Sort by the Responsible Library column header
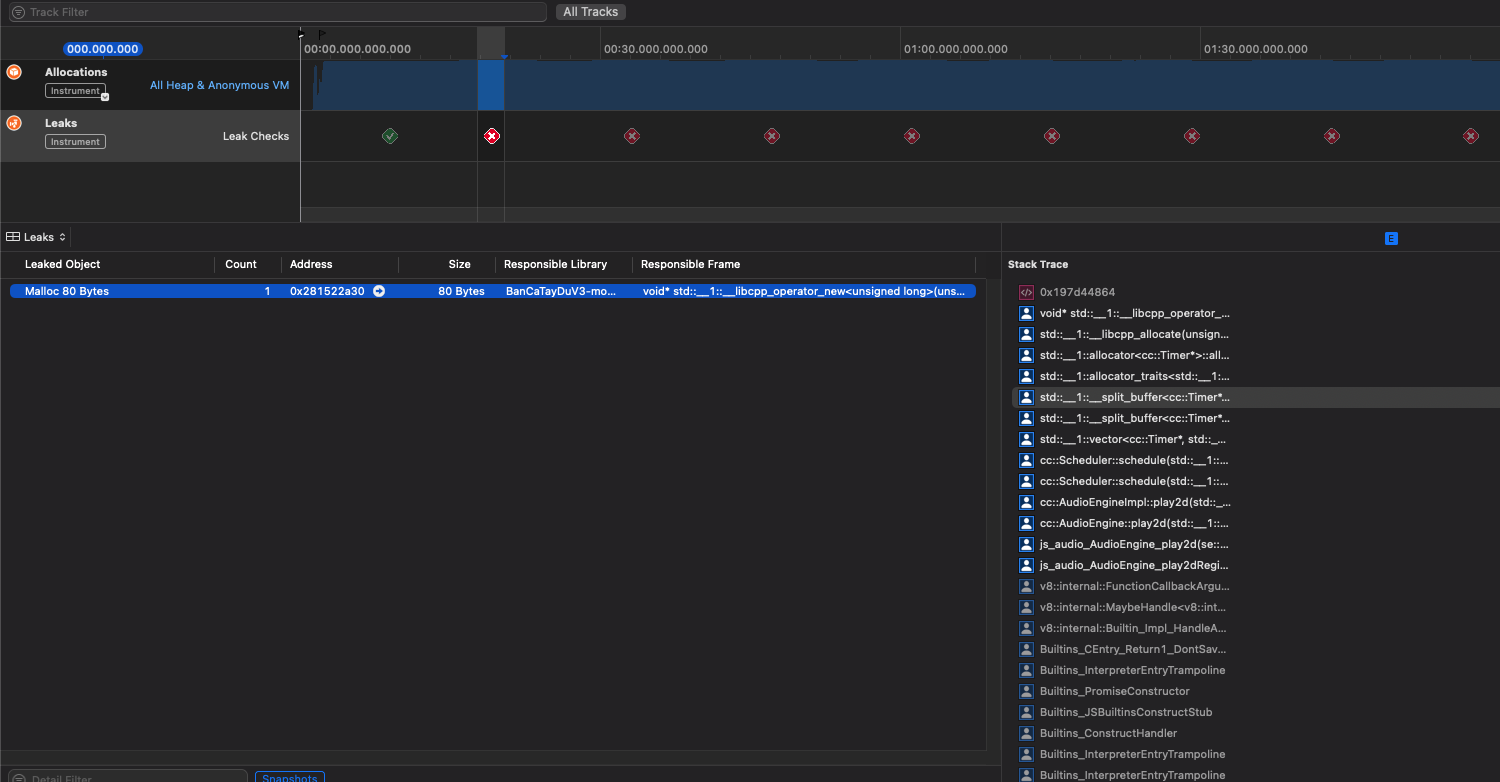 tap(556, 264)
